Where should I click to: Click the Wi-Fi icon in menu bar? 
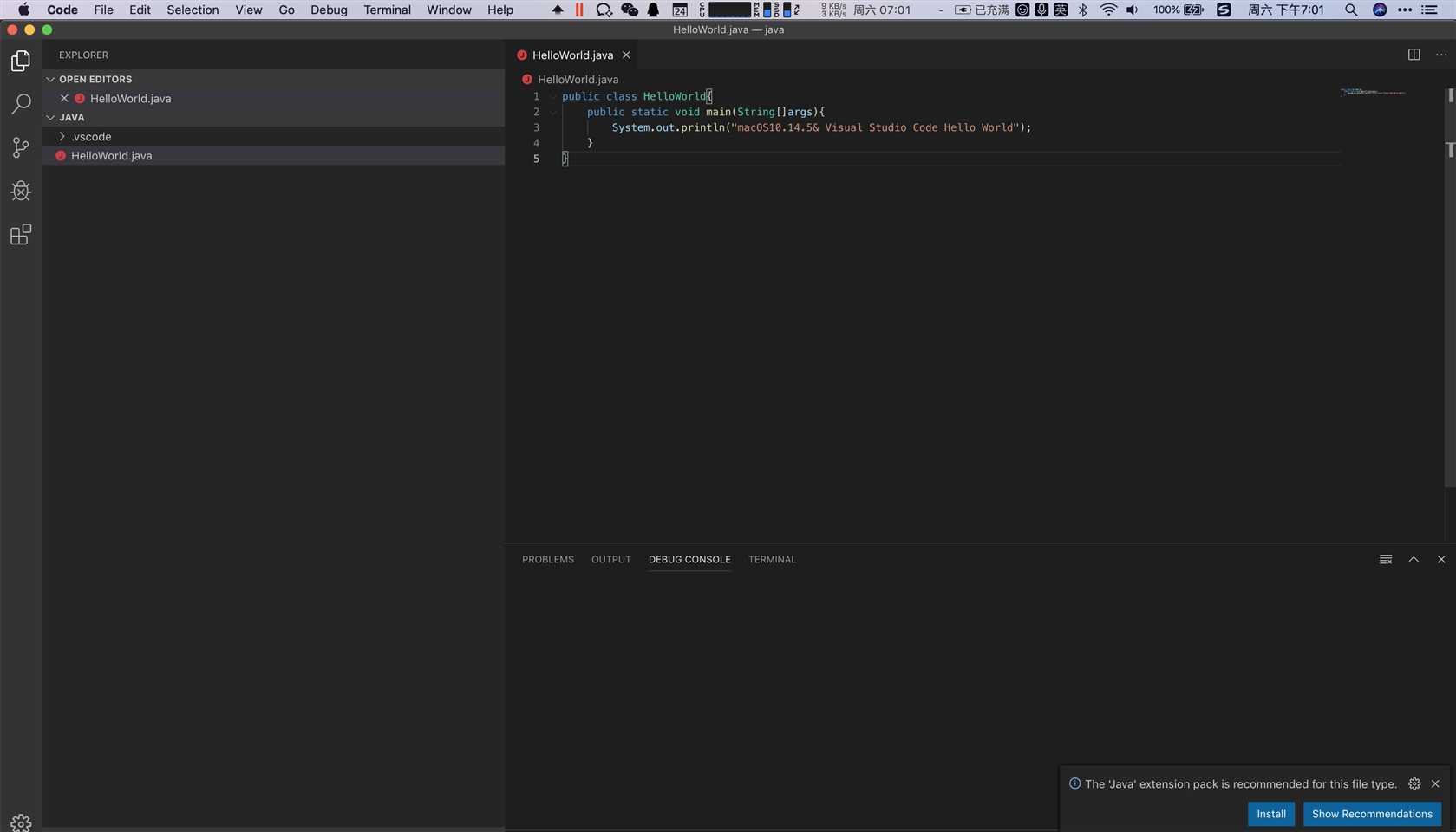pos(1108,10)
